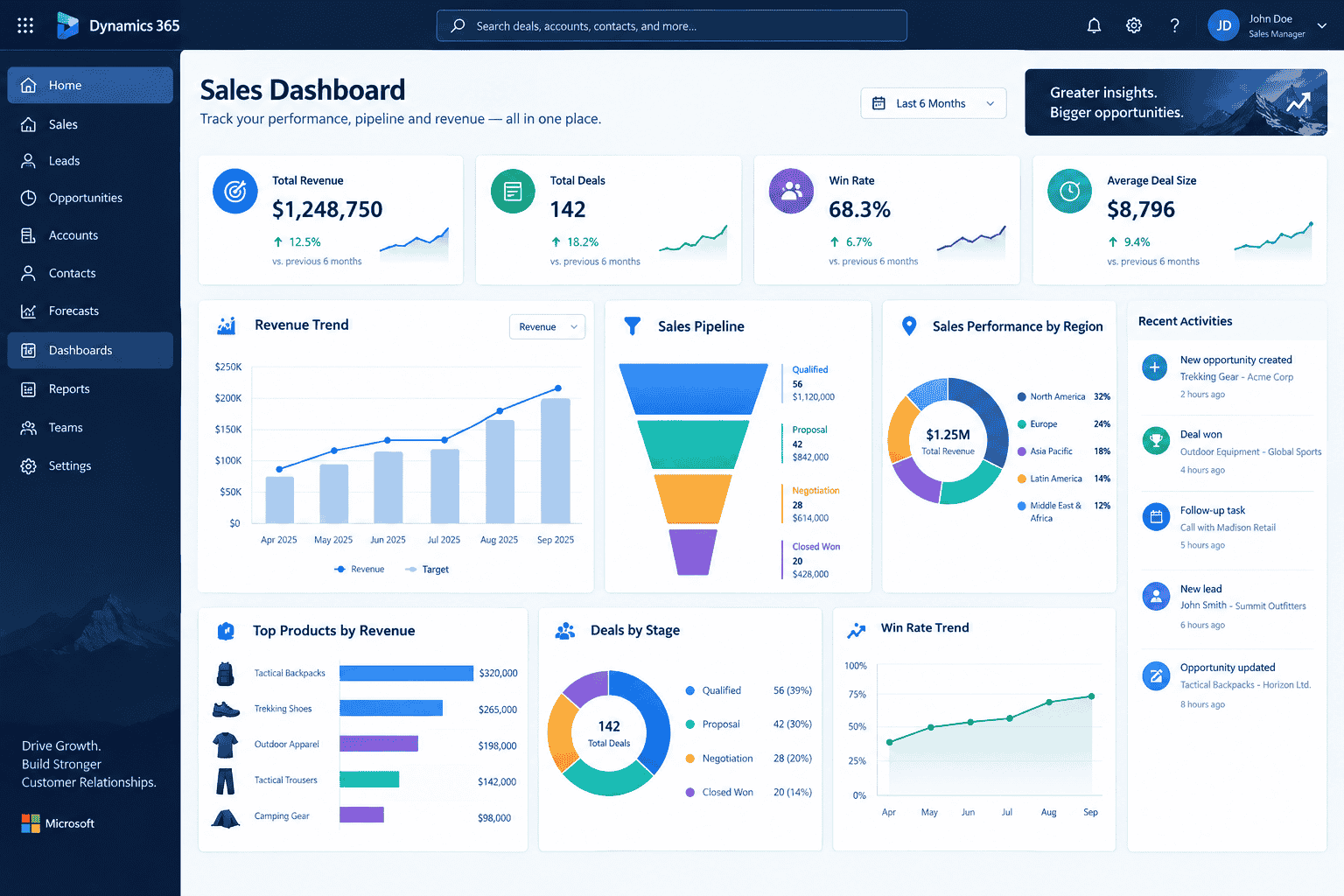Click the Sales Pipeline funnel icon
Viewport: 1344px width, 896px height.
click(x=632, y=326)
